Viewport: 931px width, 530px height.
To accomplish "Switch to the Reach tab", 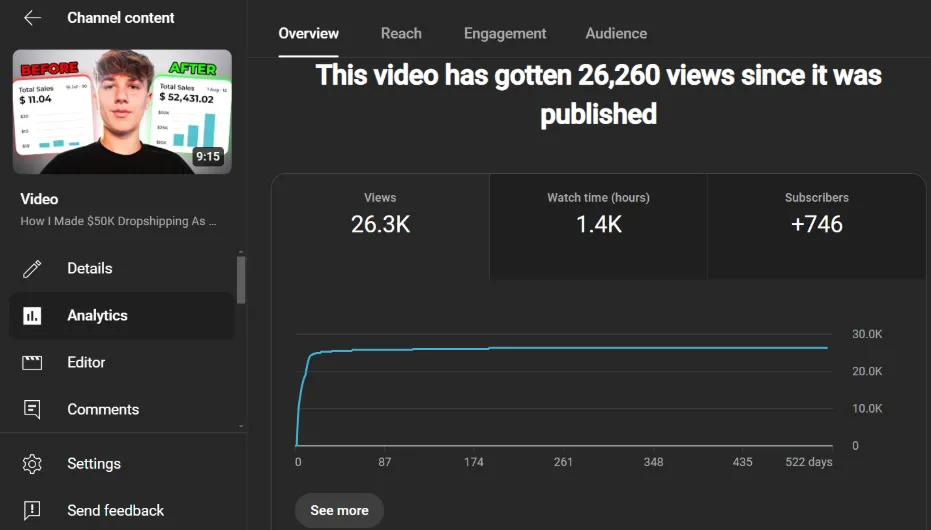I will pos(401,33).
